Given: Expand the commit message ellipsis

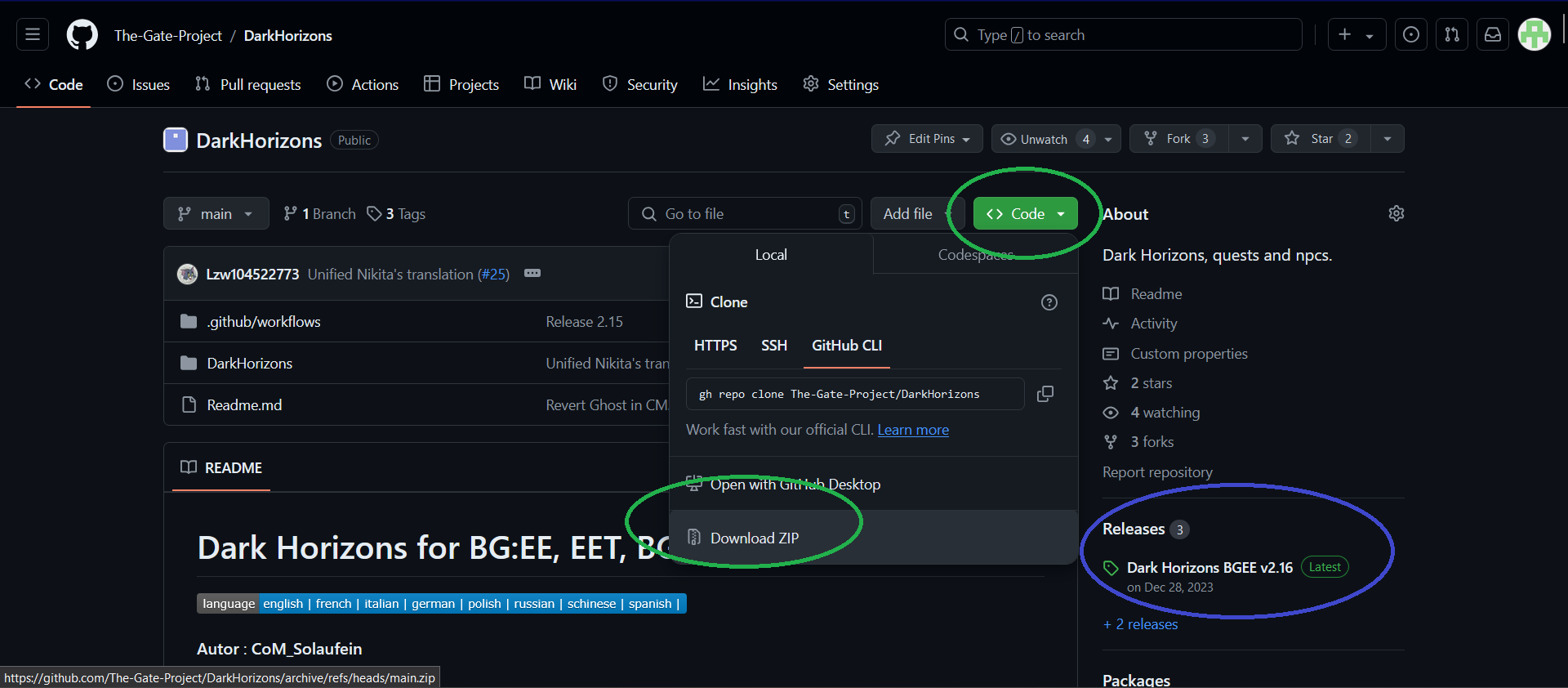Looking at the screenshot, I should point(532,273).
